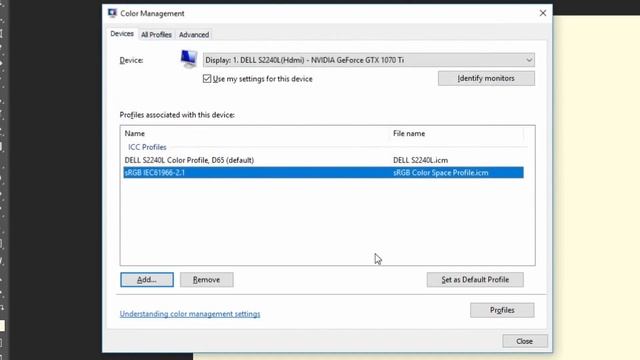640x360 pixels.
Task: Click the Identify monitors button
Action: 486,78
